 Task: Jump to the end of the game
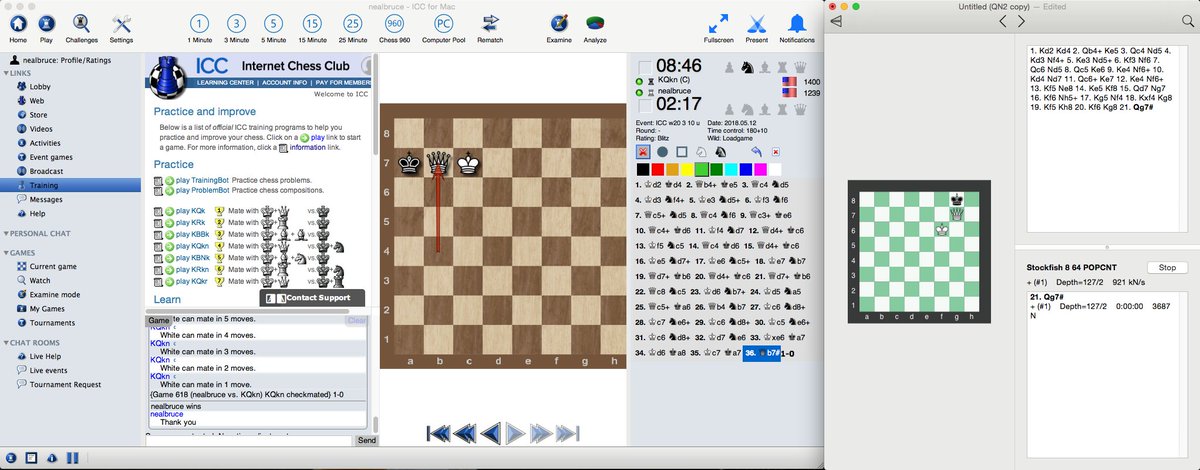[569, 433]
